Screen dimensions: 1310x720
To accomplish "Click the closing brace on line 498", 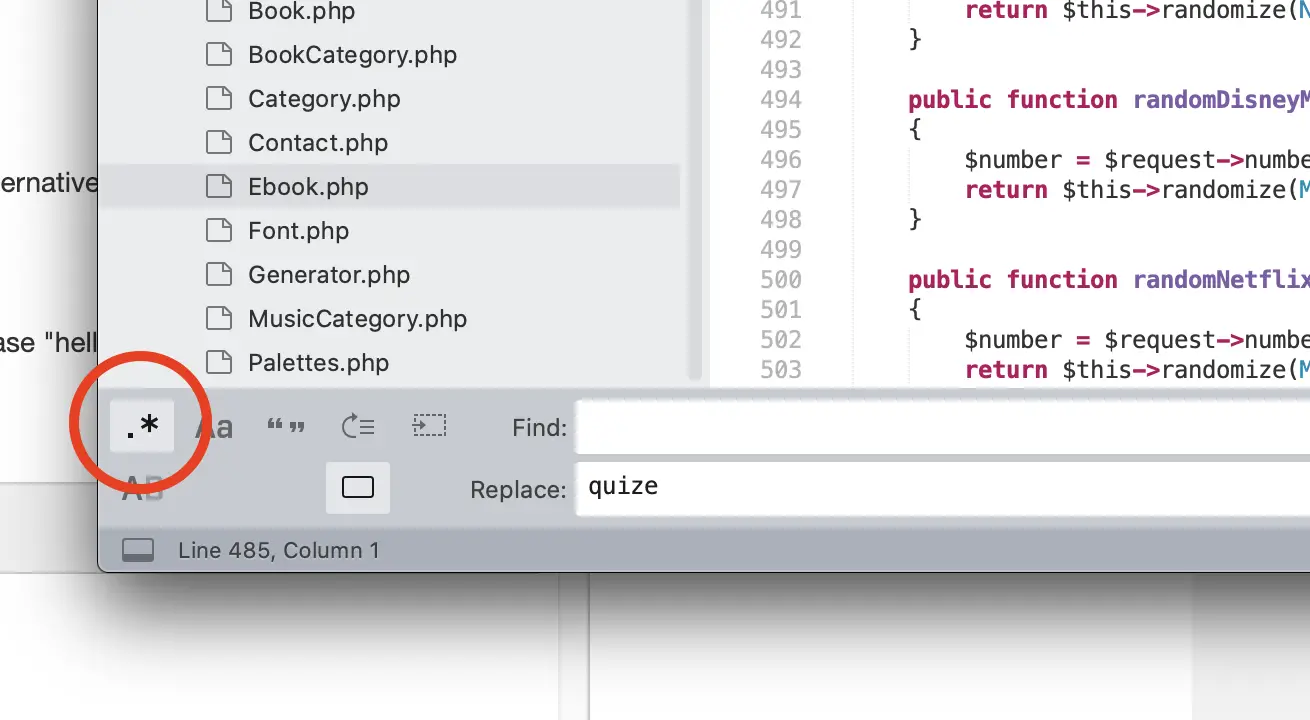I will tap(915, 220).
